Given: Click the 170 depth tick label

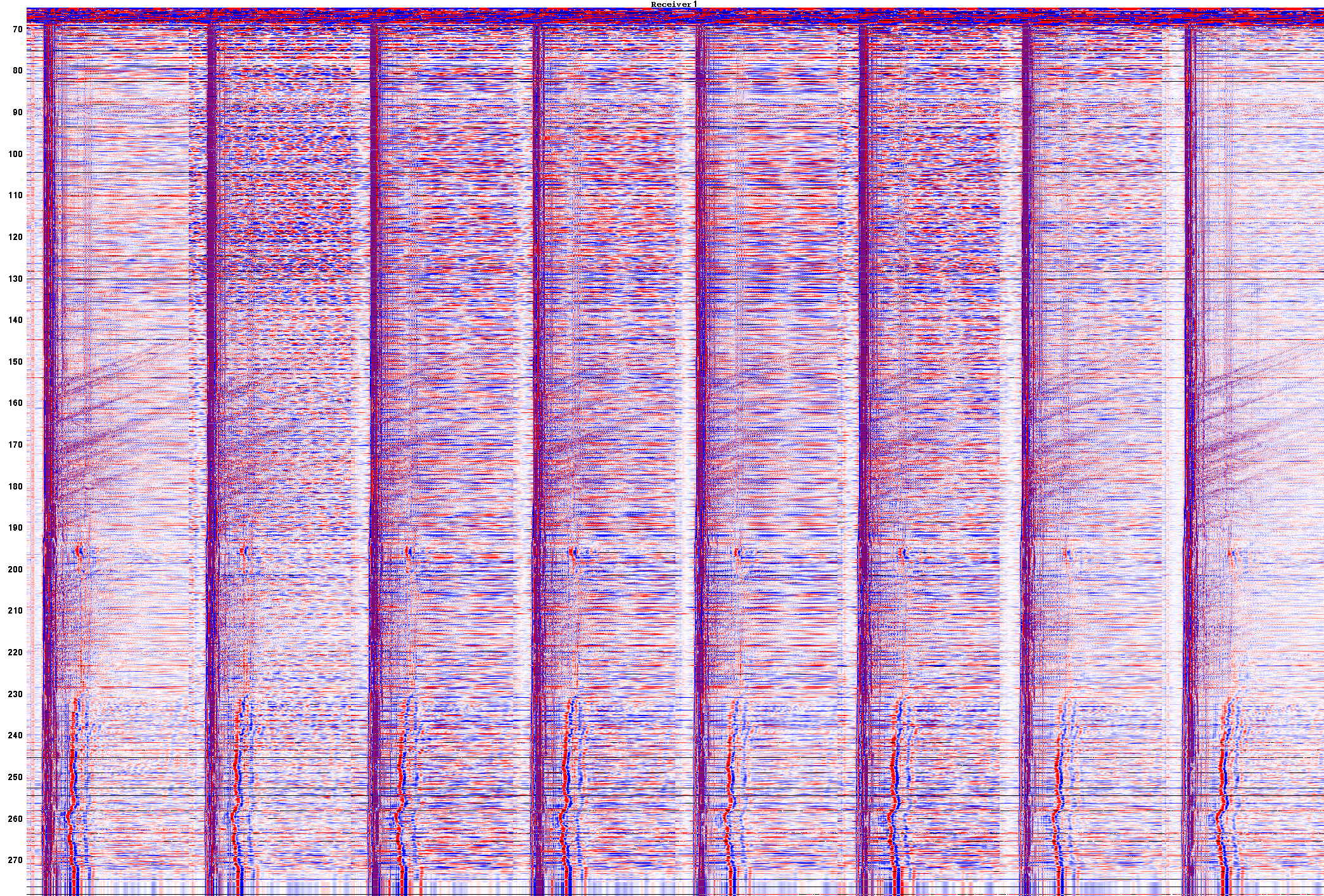Looking at the screenshot, I should (x=15, y=445).
